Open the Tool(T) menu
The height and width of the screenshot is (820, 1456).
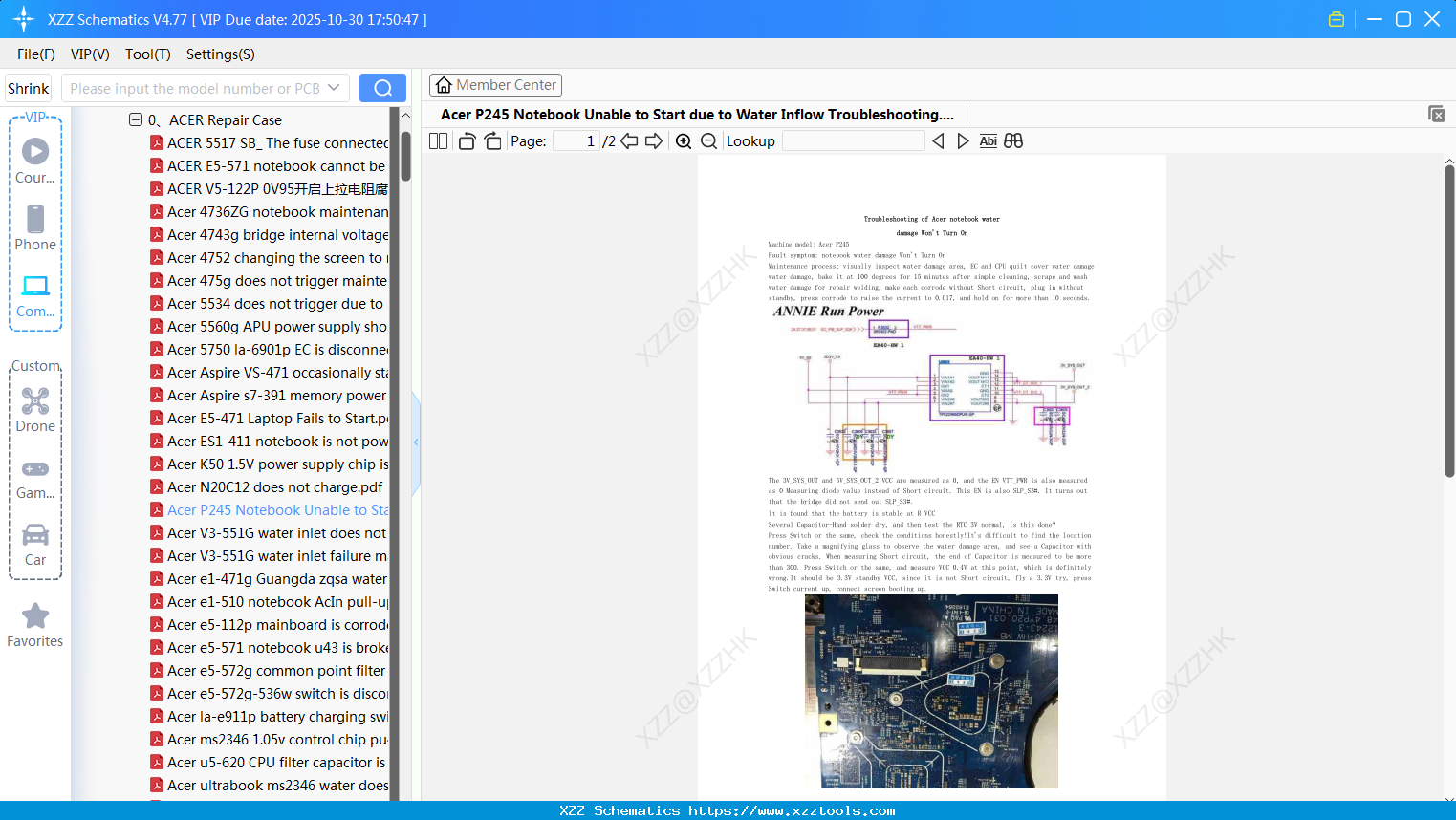coord(148,54)
